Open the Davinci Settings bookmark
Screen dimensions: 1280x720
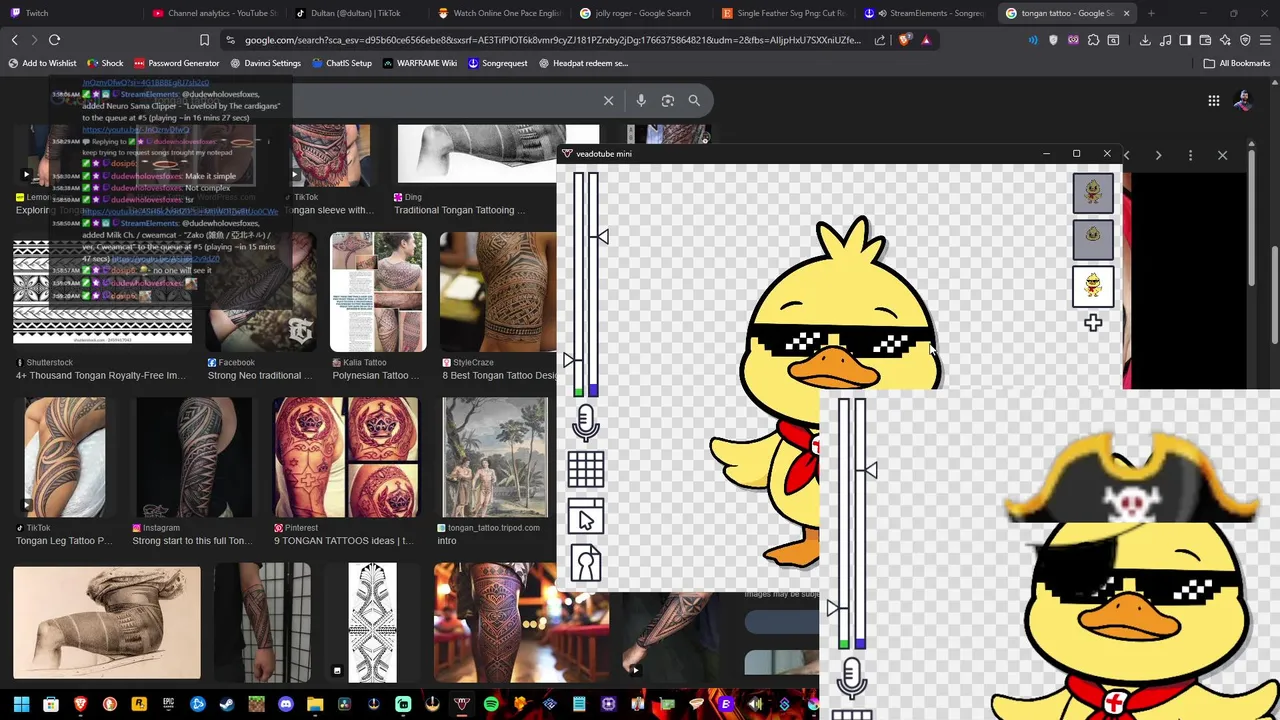pyautogui.click(x=265, y=63)
